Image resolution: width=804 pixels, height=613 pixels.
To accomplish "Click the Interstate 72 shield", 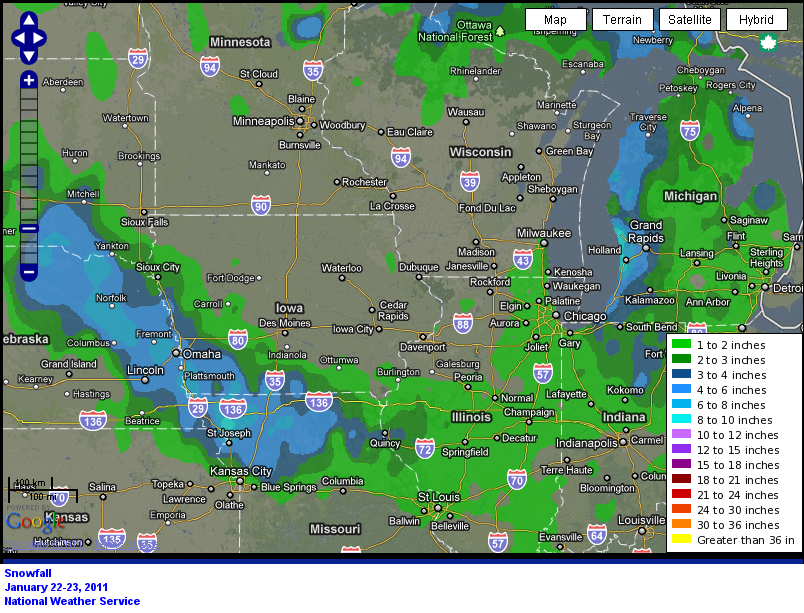I will point(425,449).
